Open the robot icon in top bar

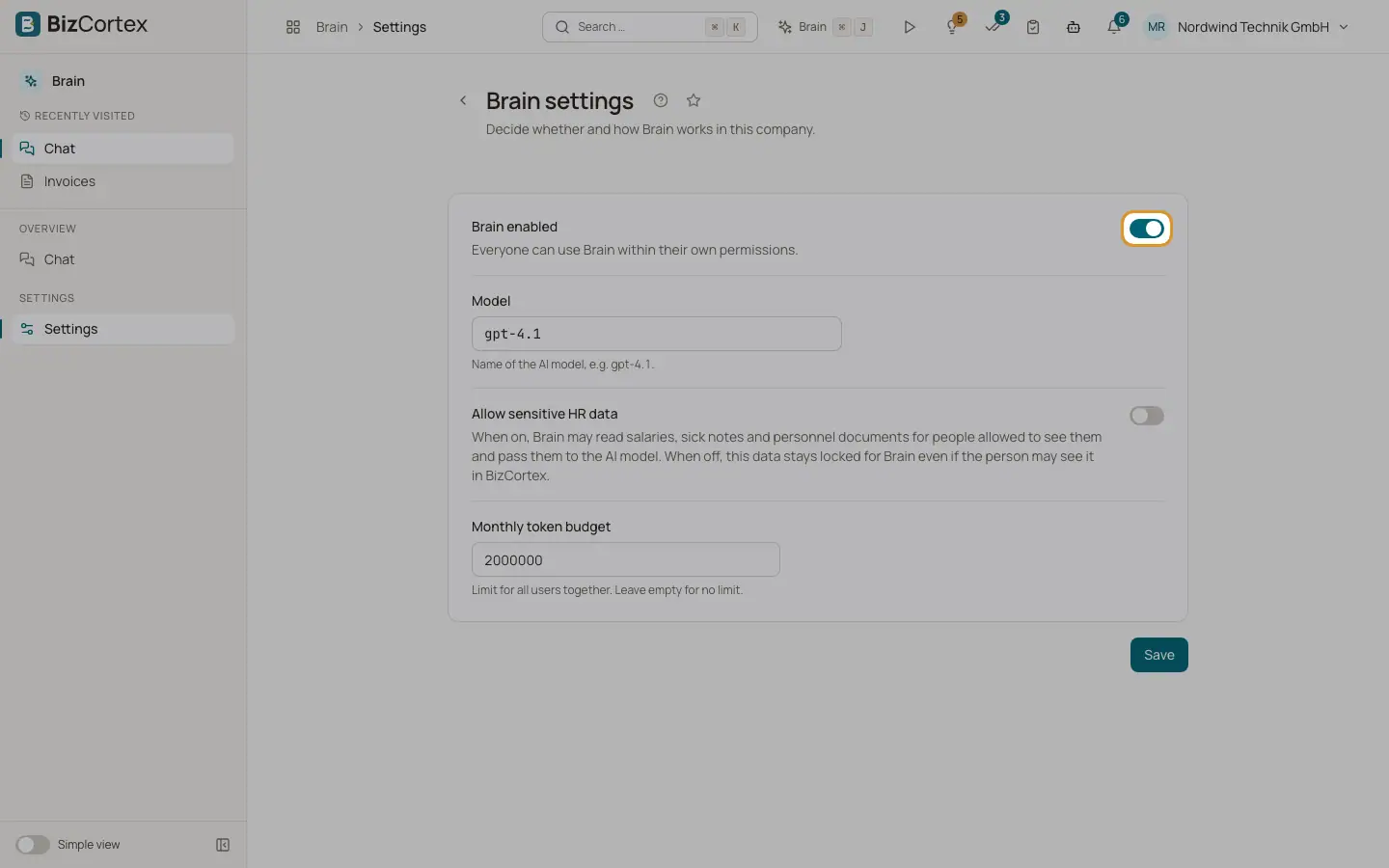[1074, 27]
